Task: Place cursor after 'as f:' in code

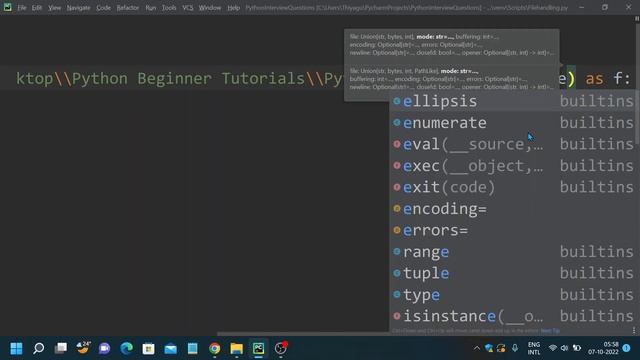Action: (x=632, y=78)
